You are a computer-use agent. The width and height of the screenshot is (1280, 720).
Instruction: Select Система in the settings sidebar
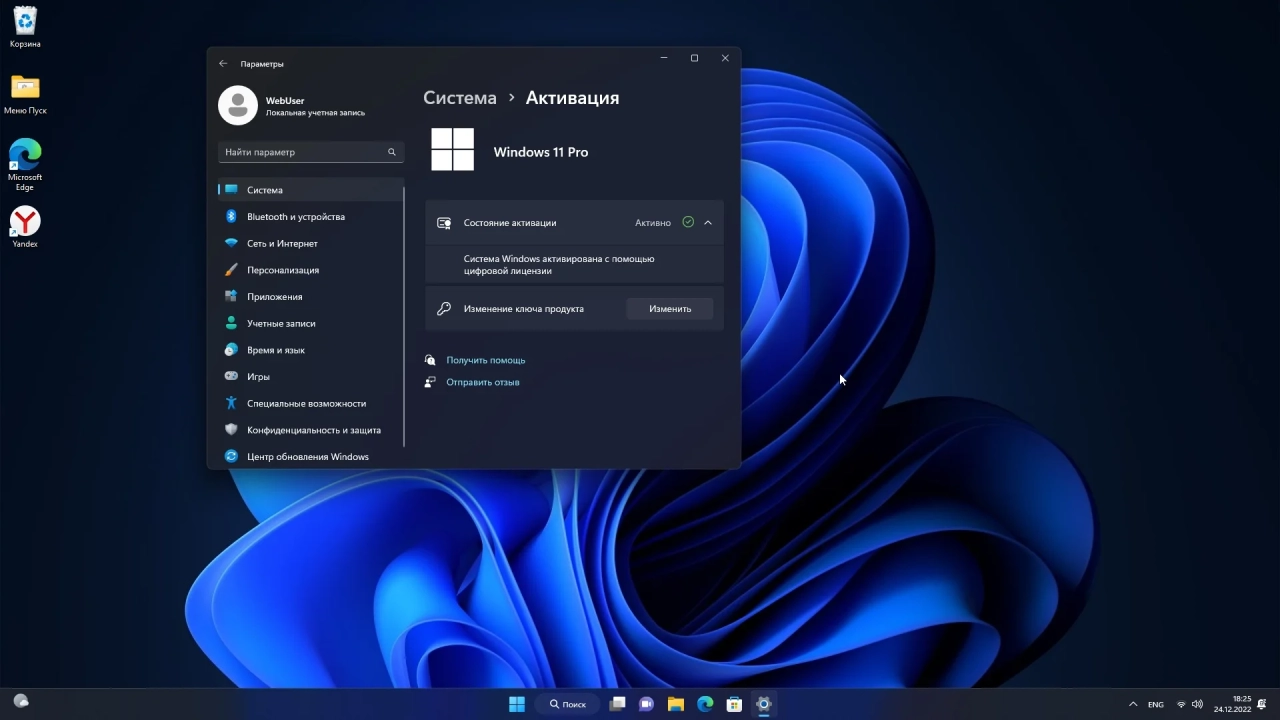310,190
